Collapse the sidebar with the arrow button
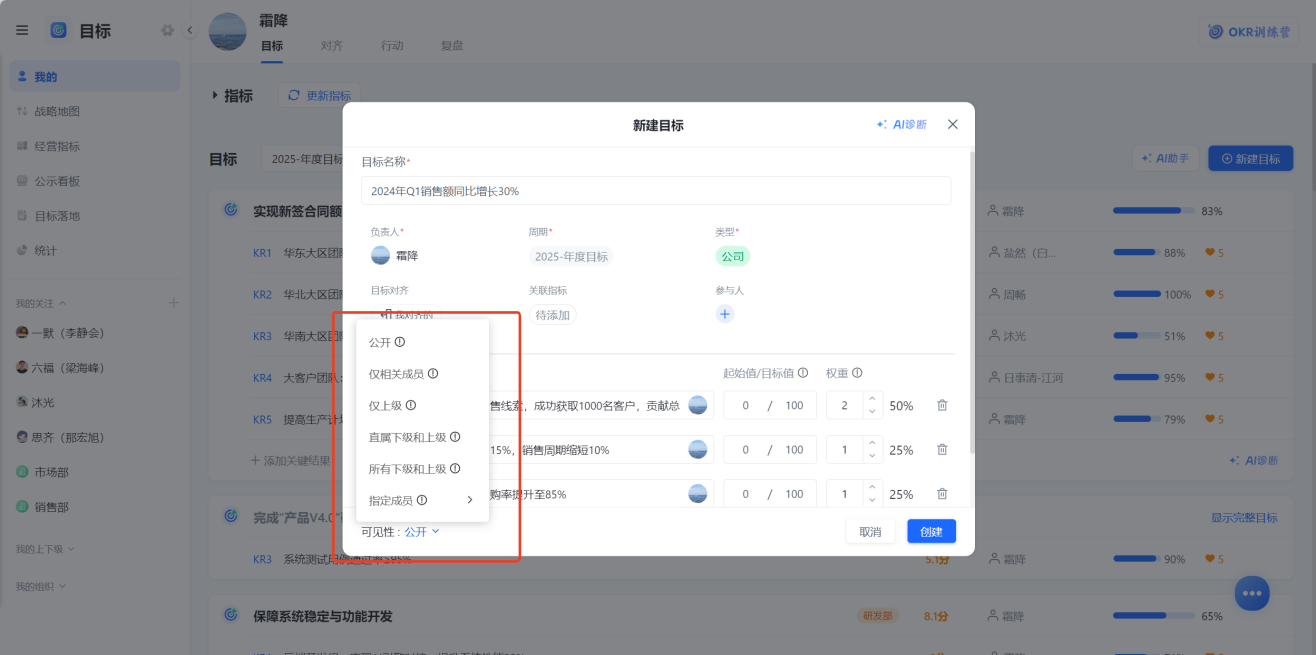 (190, 30)
